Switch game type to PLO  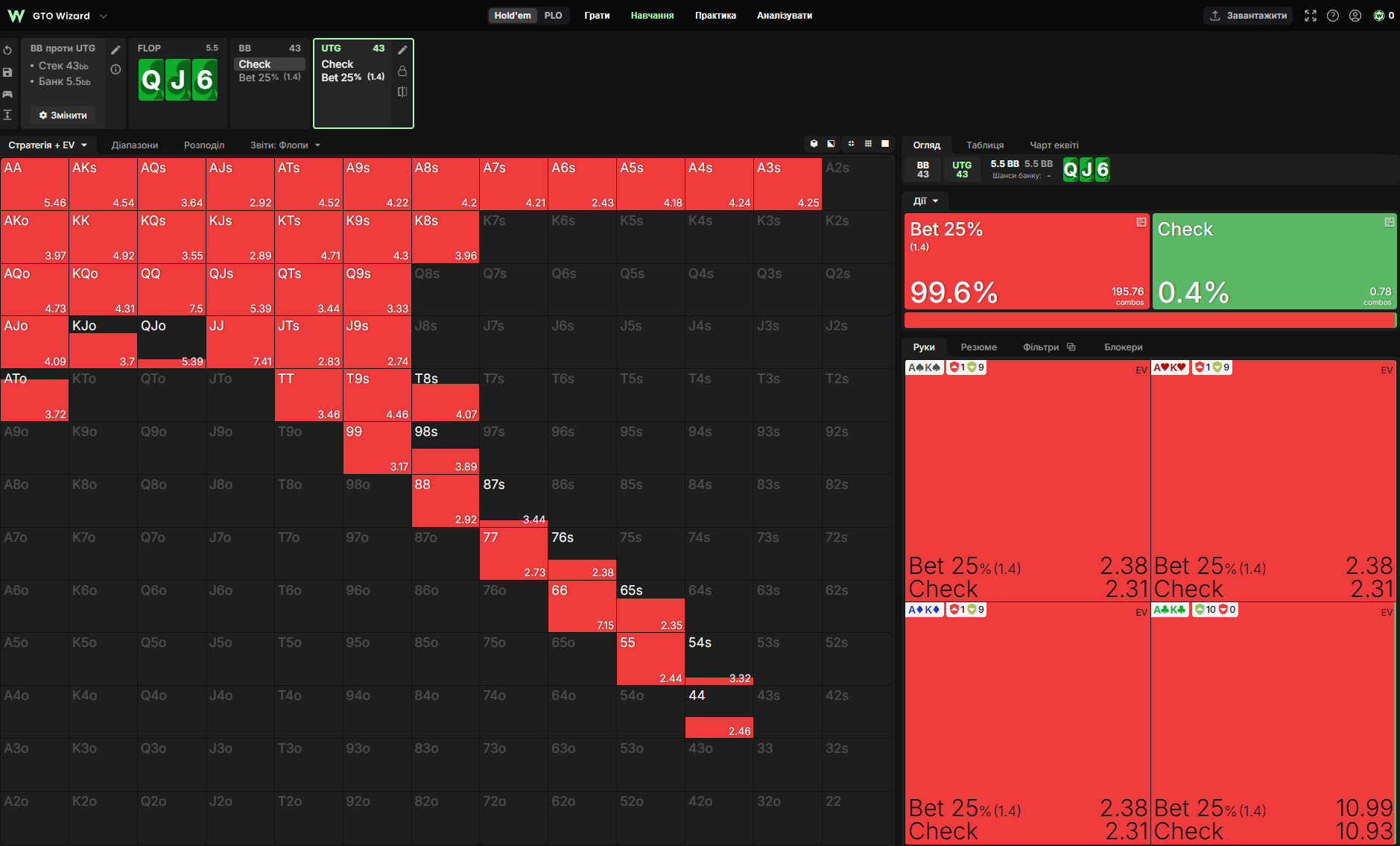click(x=553, y=16)
